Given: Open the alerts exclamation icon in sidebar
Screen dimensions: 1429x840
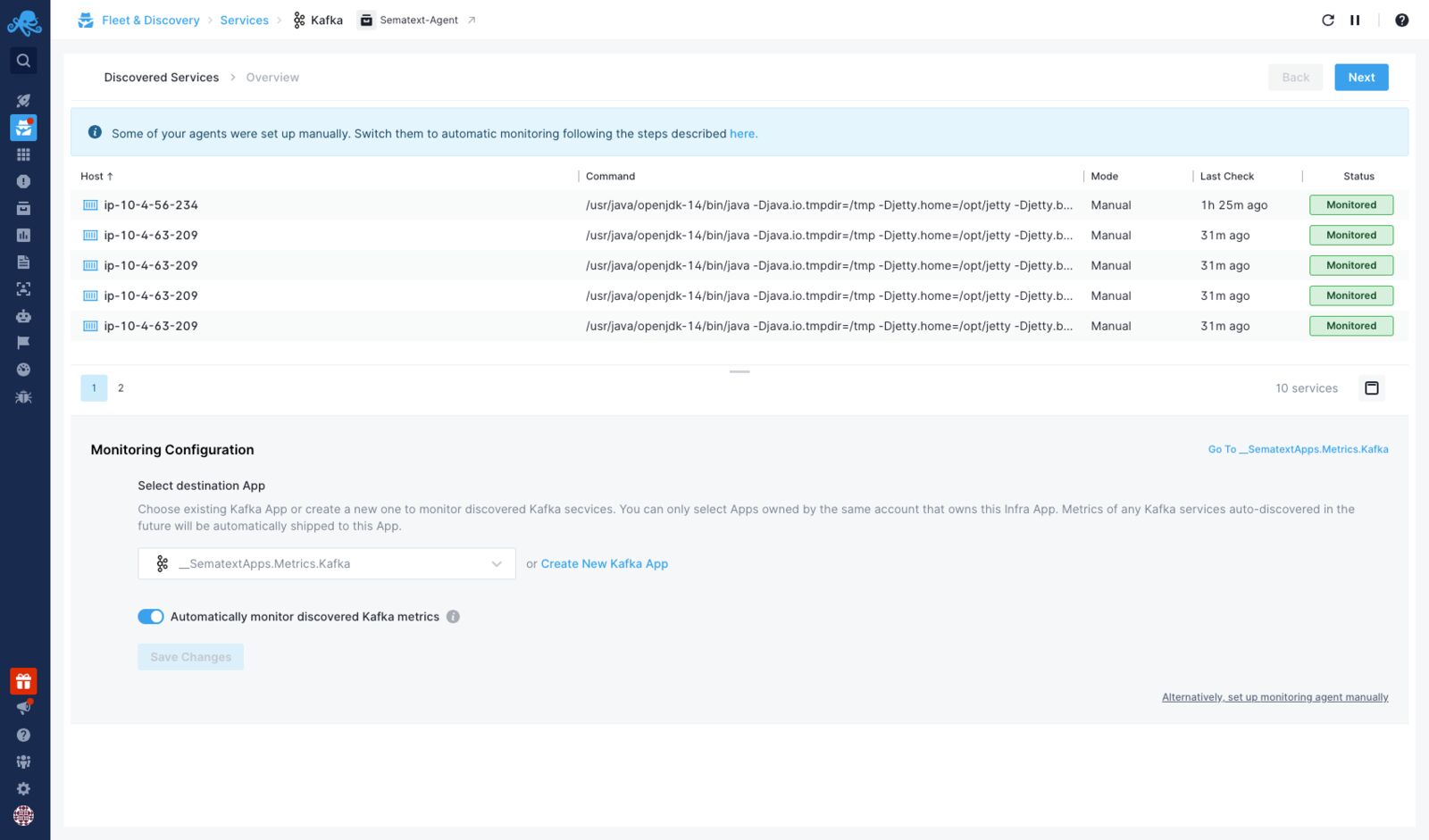Looking at the screenshot, I should point(24,181).
